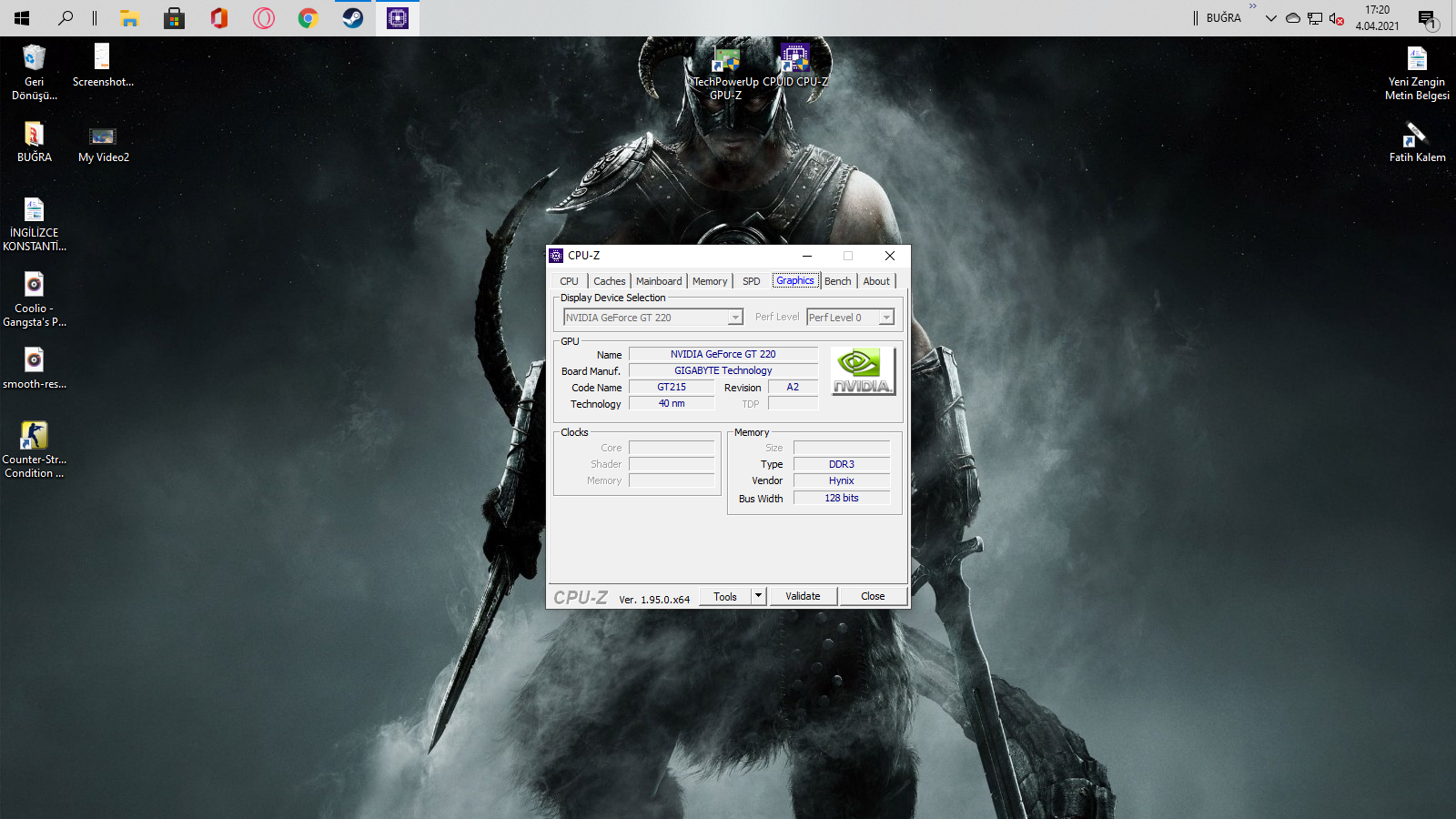Click the NVIDIA logo in CPU-Z
The width and height of the screenshot is (1456, 819).
863,371
